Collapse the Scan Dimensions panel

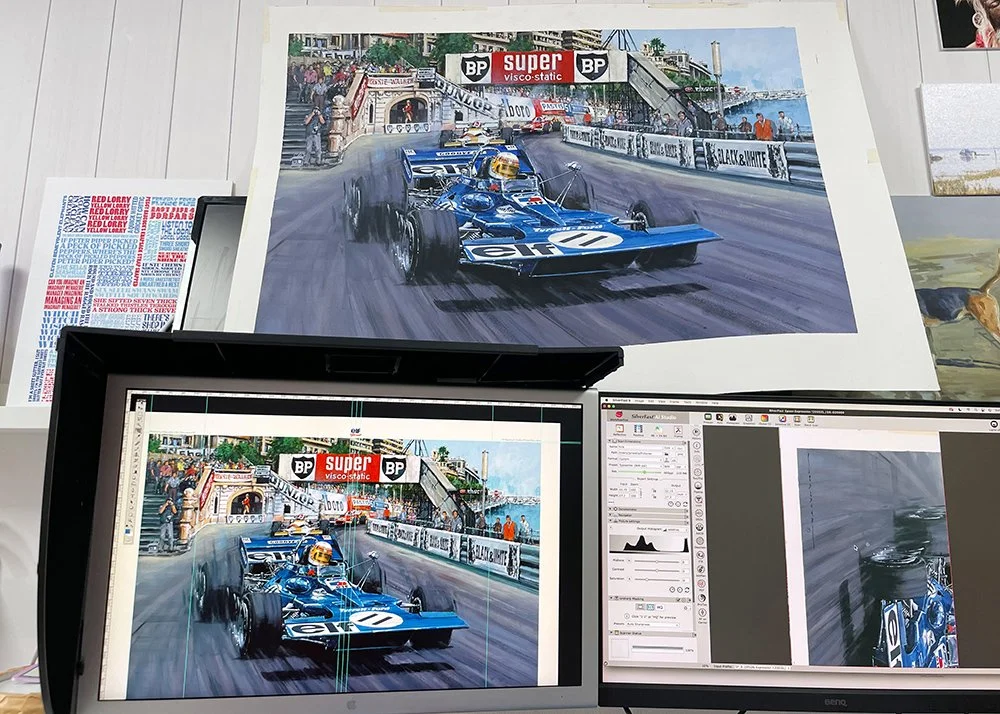coord(610,442)
